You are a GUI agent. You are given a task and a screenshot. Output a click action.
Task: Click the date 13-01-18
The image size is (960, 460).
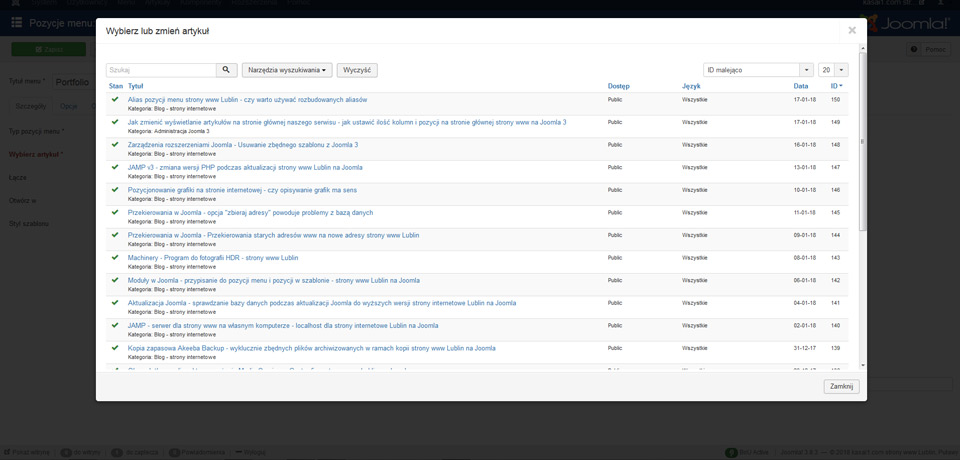coord(804,167)
